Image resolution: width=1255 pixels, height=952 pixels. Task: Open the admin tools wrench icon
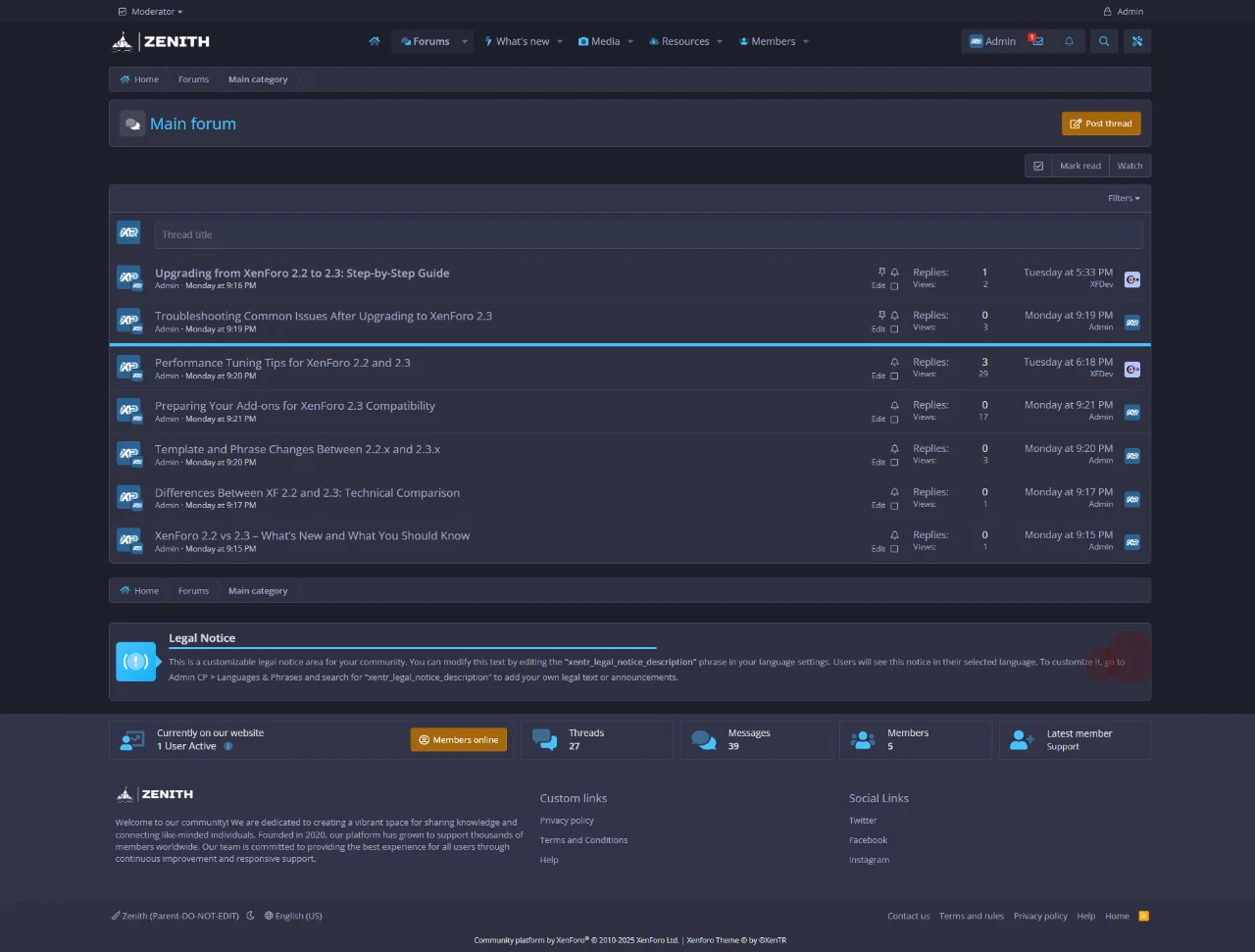click(x=1137, y=41)
